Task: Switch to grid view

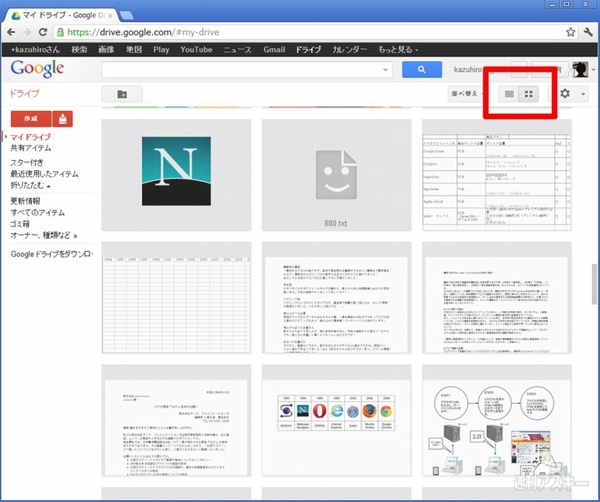Action: tap(528, 94)
